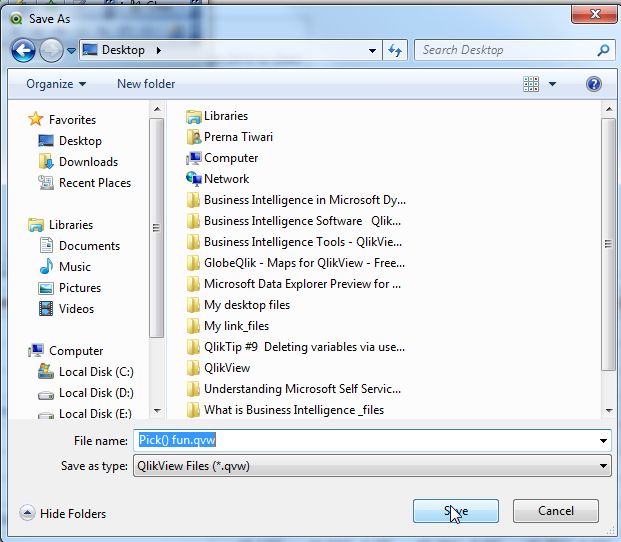Click the navigation pane scroll down arrow
The image size is (621, 542).
coord(157,411)
